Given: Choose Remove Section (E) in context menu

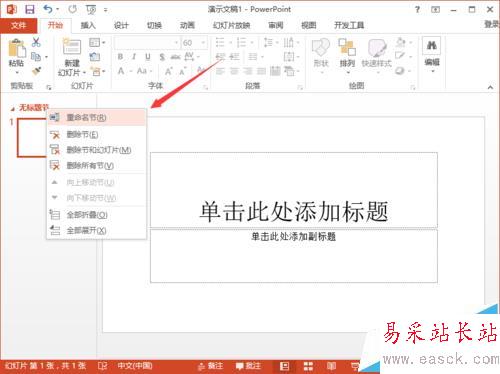Looking at the screenshot, I should coord(96,134).
